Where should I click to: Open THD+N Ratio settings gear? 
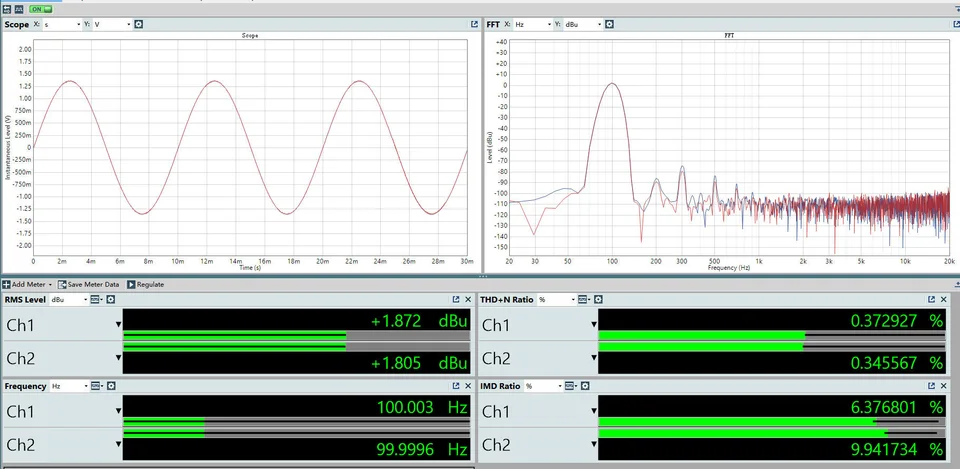pyautogui.click(x=598, y=299)
